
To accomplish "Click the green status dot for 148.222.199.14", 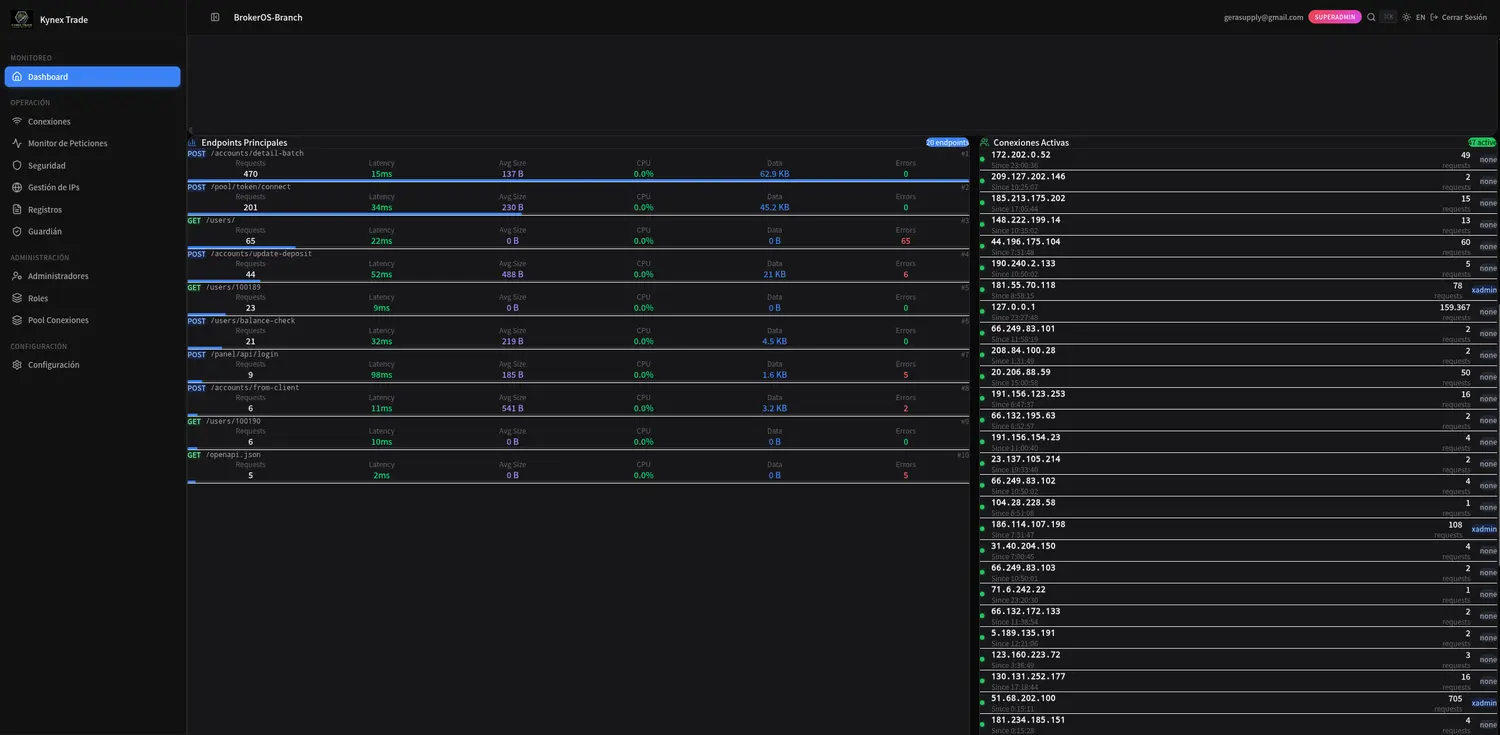I will 982,224.
